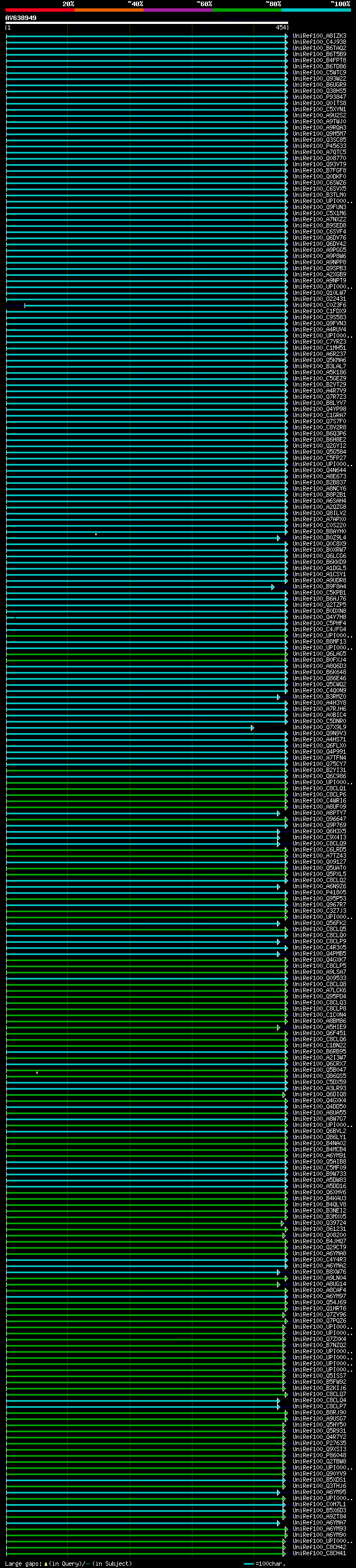Click the yellow gap marker on B8AYH0 row
The height and width of the screenshot is (1568, 356).
[96, 534]
